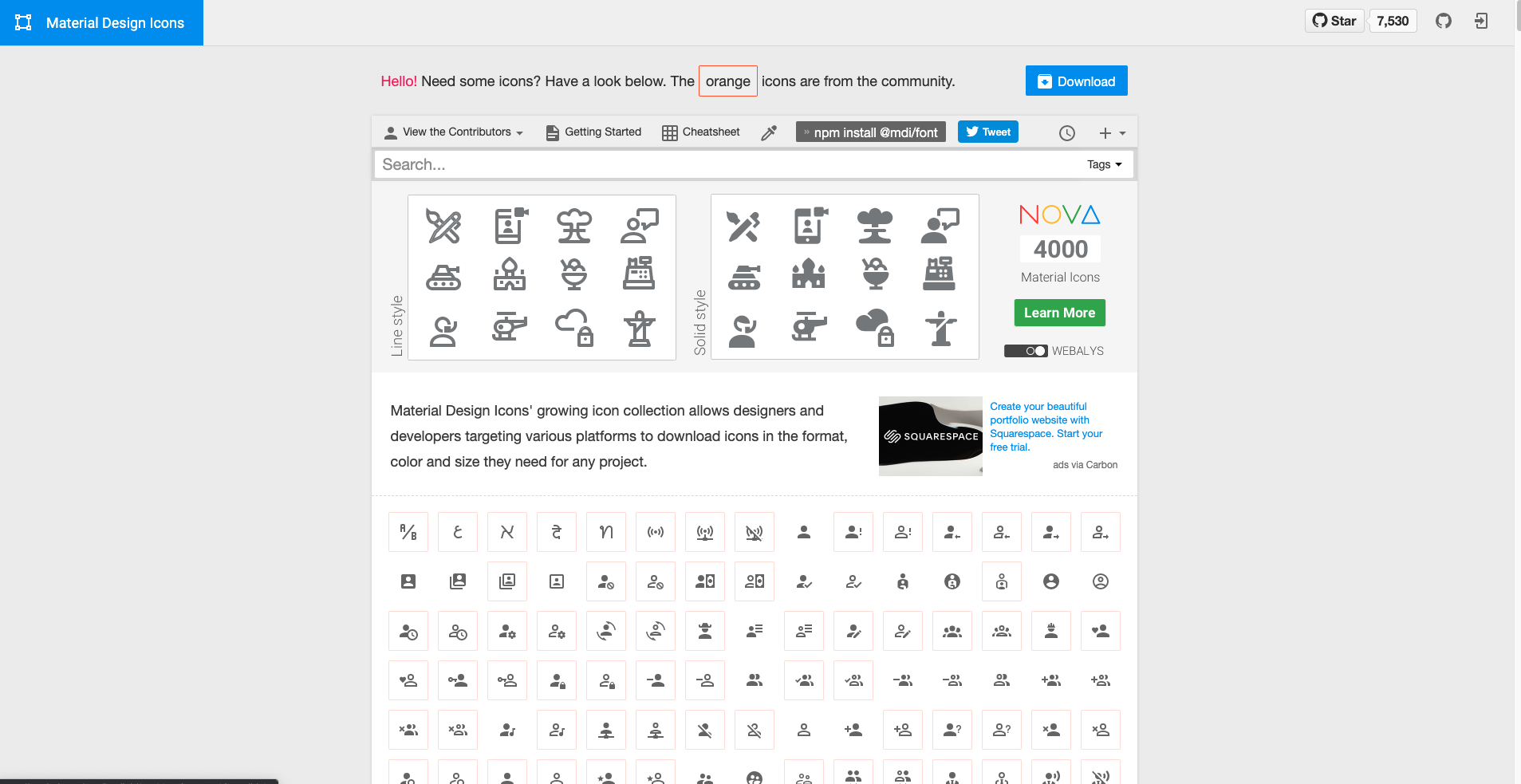
Task: Select solid account-alert icon with exclamation
Action: pos(853,532)
